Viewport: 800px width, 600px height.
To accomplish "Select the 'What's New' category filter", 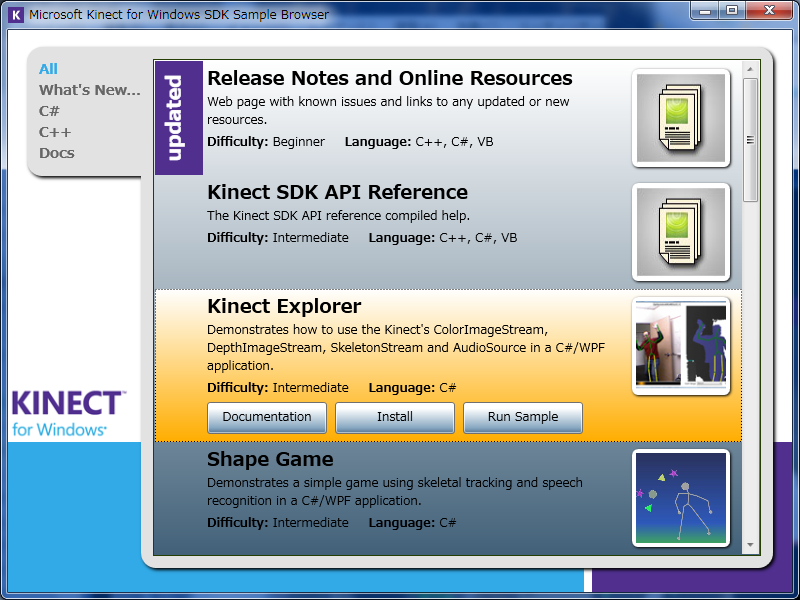I will coord(90,90).
